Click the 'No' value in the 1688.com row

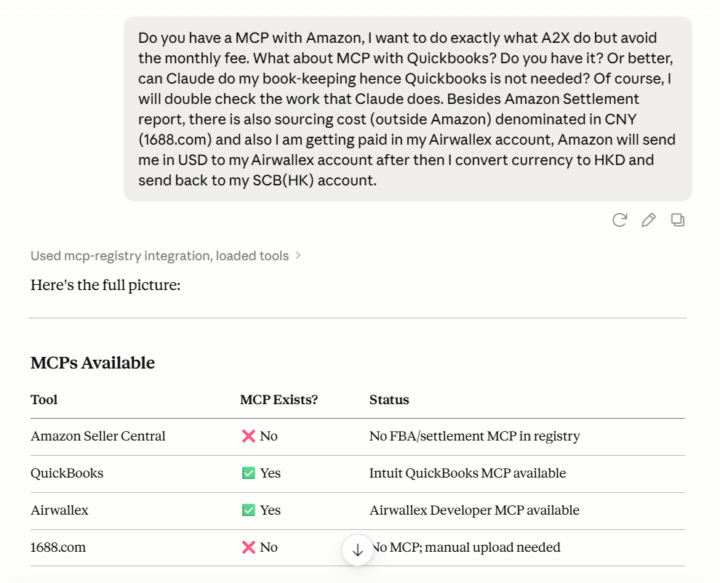point(260,547)
